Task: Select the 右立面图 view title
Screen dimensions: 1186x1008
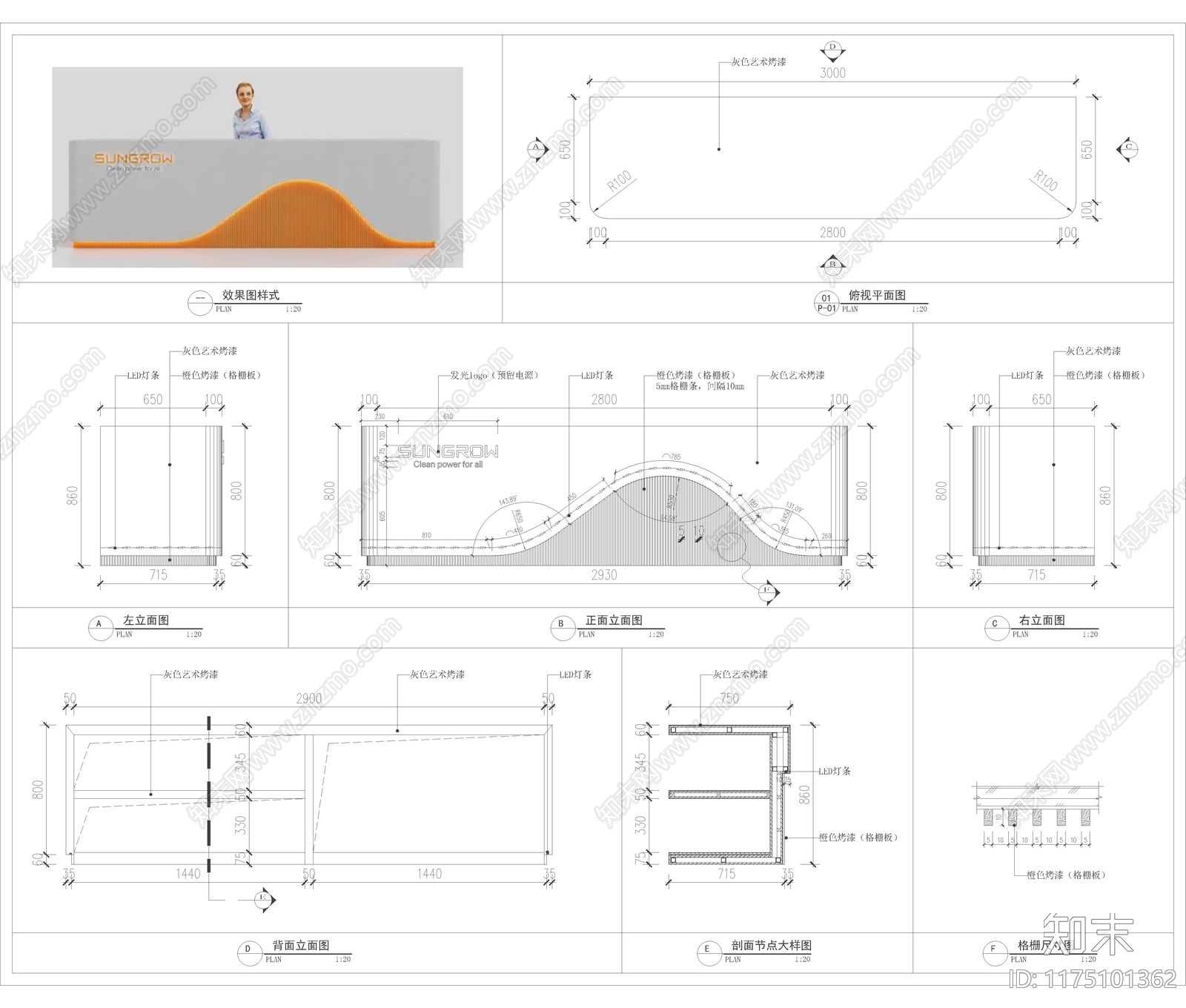Action: 1042,620
